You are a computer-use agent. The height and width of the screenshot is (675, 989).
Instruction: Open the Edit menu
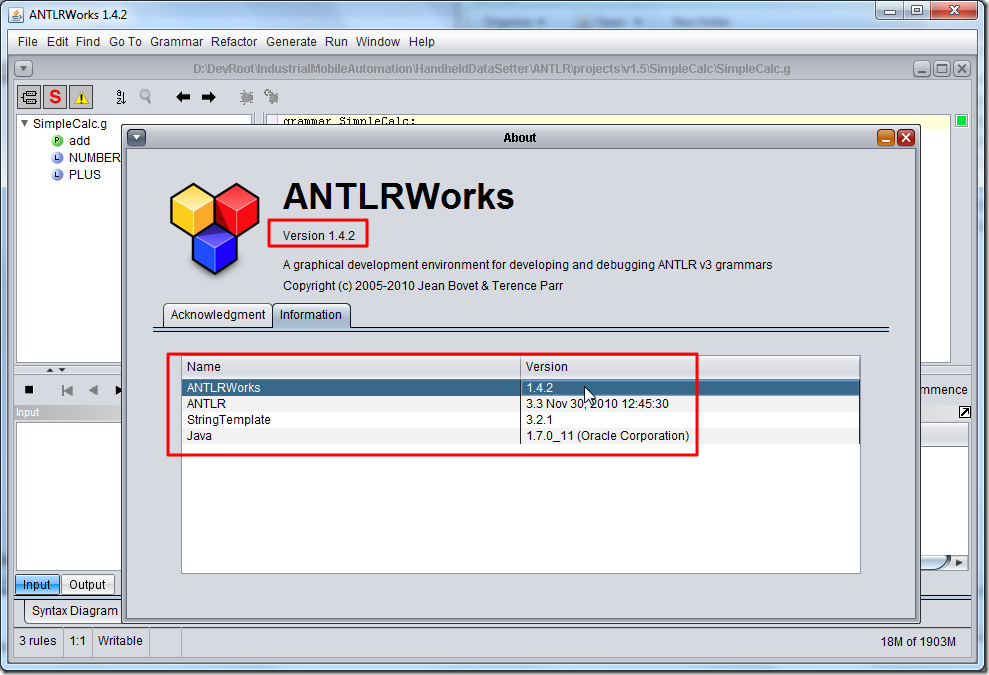(57, 42)
